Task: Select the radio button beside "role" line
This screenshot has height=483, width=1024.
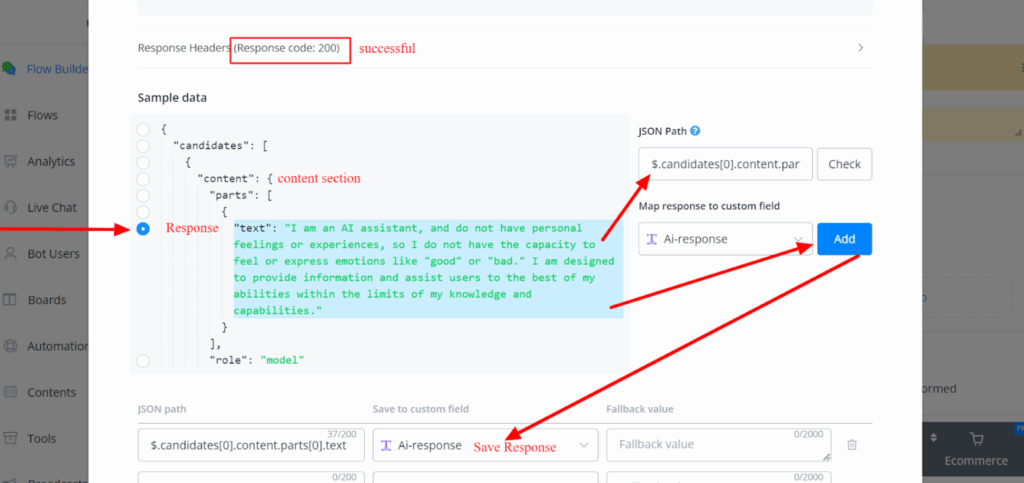Action: (x=143, y=360)
